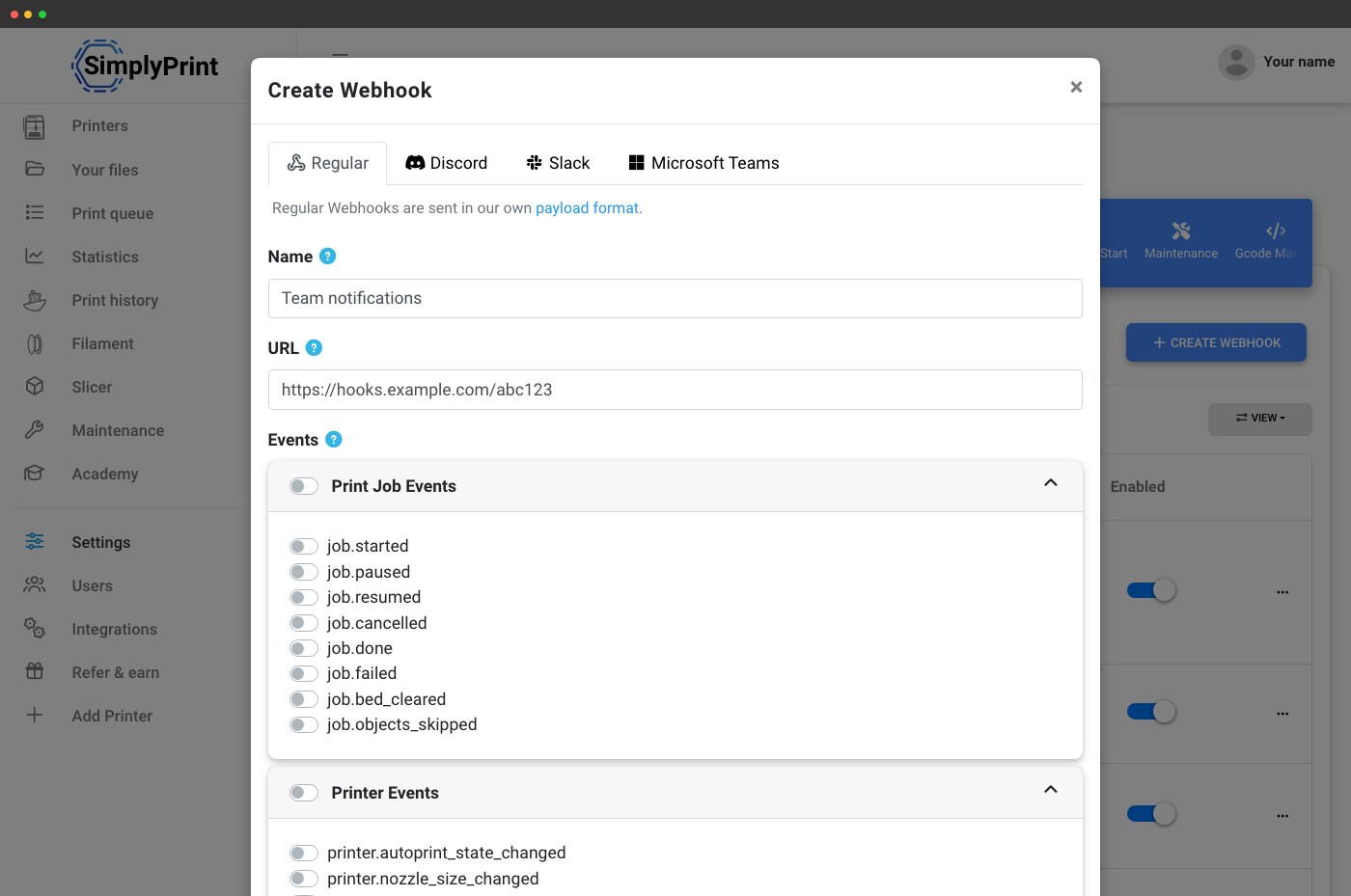Click the Enabled column header
Image resolution: width=1351 pixels, height=896 pixels.
point(1138,487)
